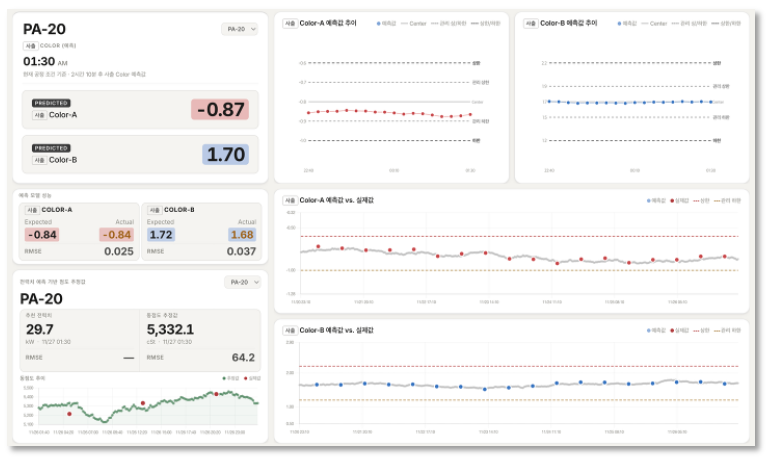Click the 29.7 kW power value

coord(39,329)
